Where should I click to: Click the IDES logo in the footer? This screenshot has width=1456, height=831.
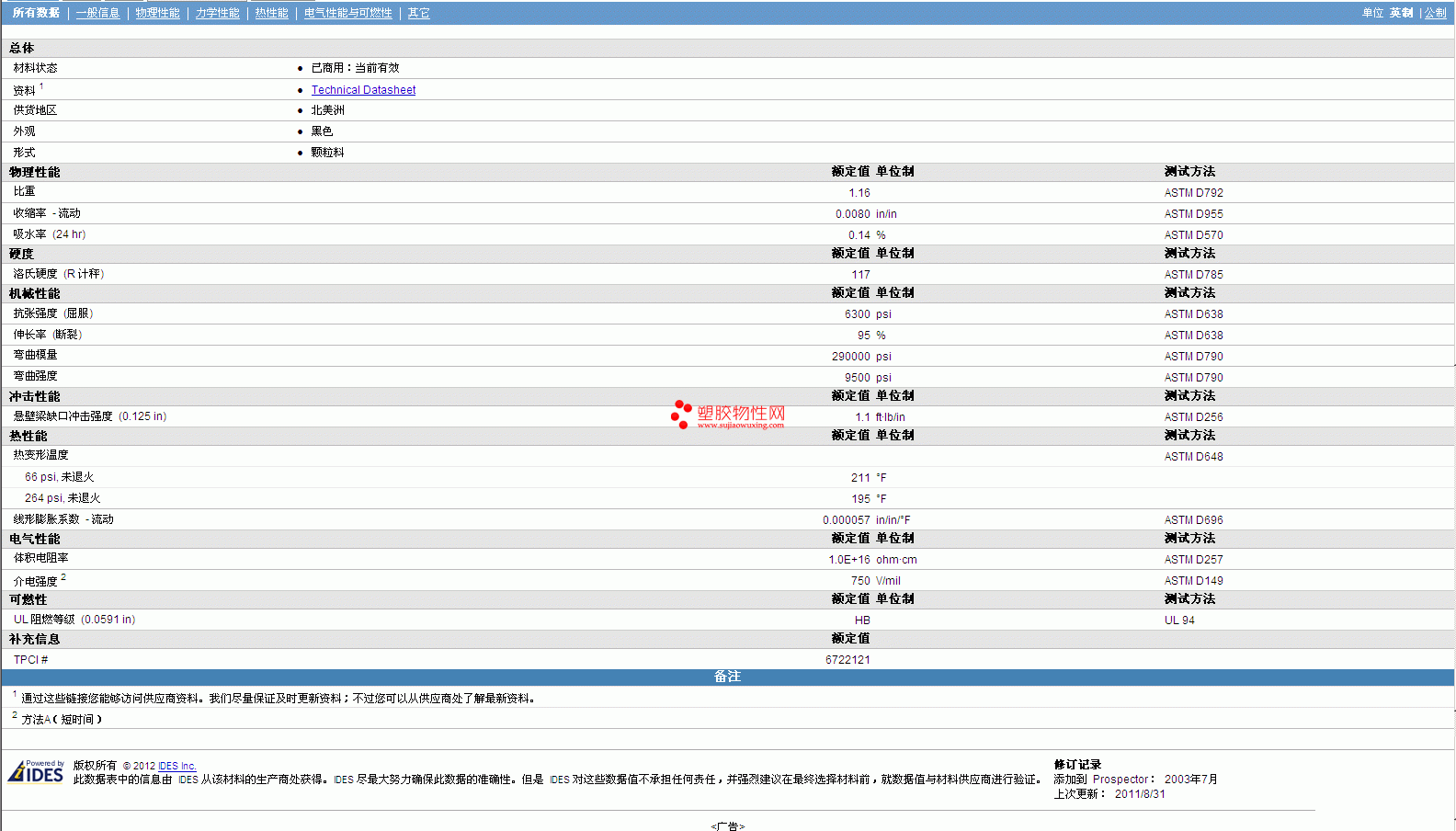[x=36, y=771]
